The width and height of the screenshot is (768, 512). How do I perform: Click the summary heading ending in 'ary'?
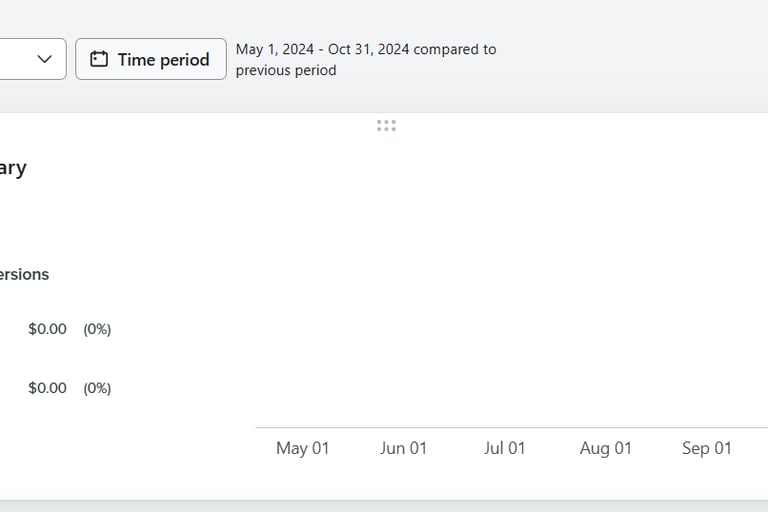coord(13,169)
